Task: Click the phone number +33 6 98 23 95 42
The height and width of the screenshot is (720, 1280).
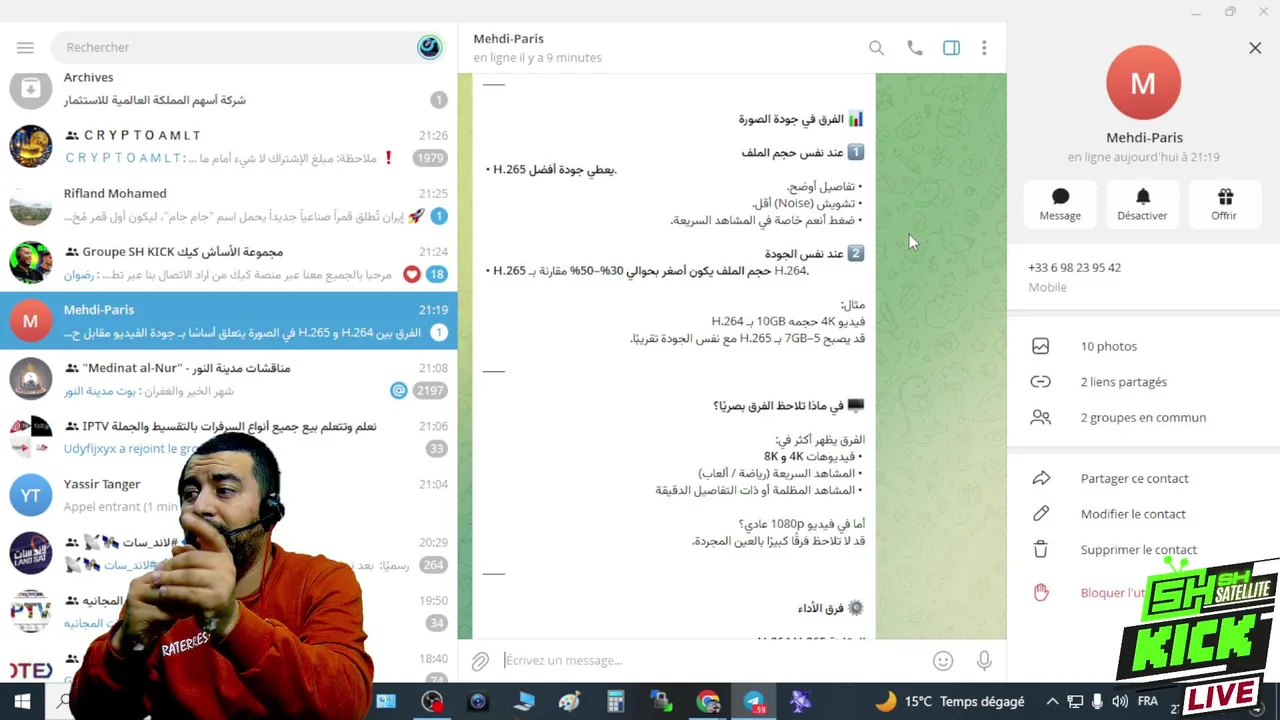Action: click(x=1074, y=268)
